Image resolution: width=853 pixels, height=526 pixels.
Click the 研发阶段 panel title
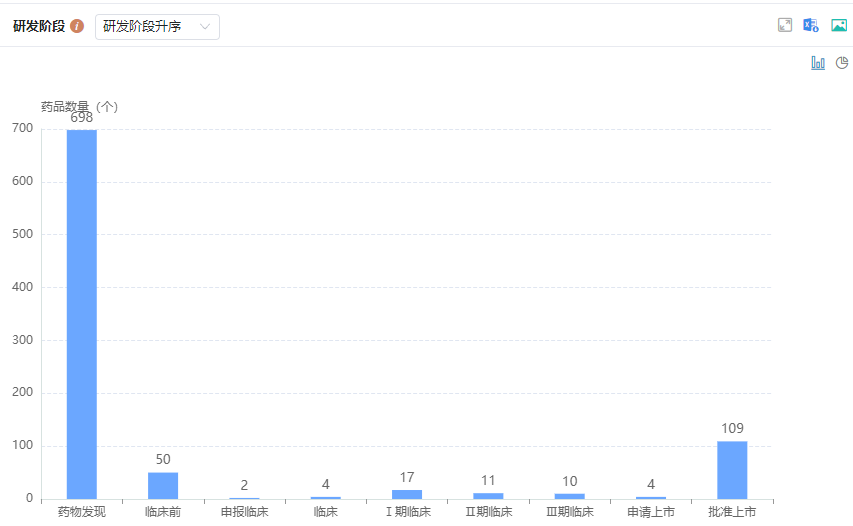pyautogui.click(x=39, y=26)
